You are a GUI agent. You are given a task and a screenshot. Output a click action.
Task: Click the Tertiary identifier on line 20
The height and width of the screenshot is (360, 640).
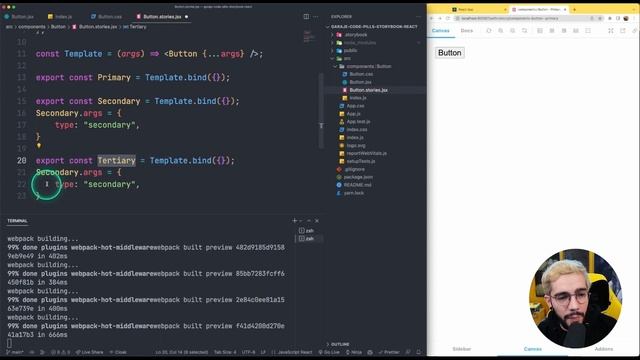coord(116,160)
